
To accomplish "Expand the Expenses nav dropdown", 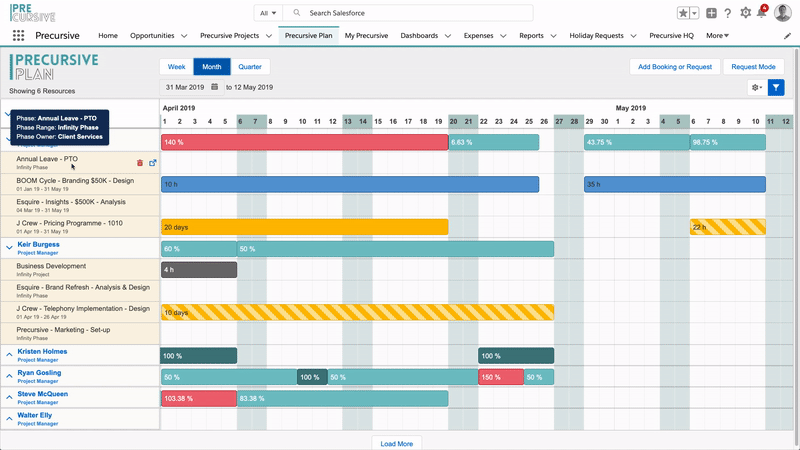I will [503, 36].
